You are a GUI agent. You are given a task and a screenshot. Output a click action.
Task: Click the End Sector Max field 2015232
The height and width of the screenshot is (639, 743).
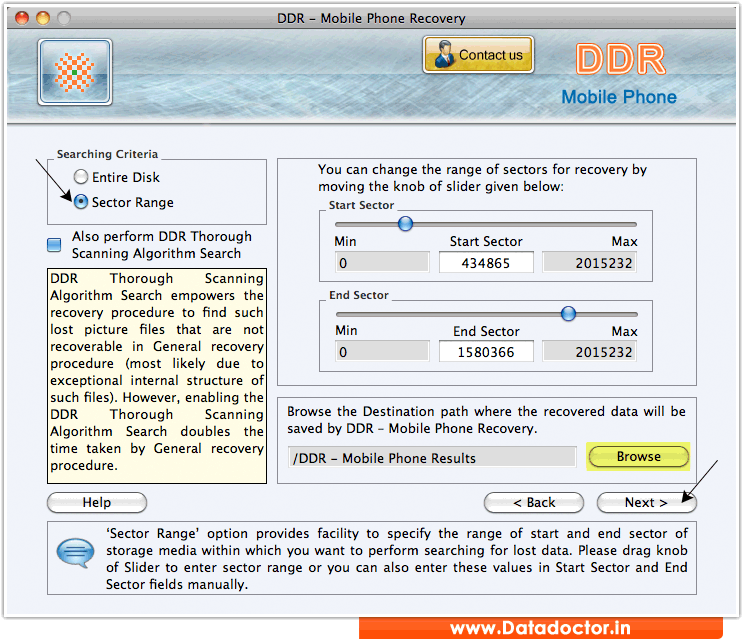point(589,352)
